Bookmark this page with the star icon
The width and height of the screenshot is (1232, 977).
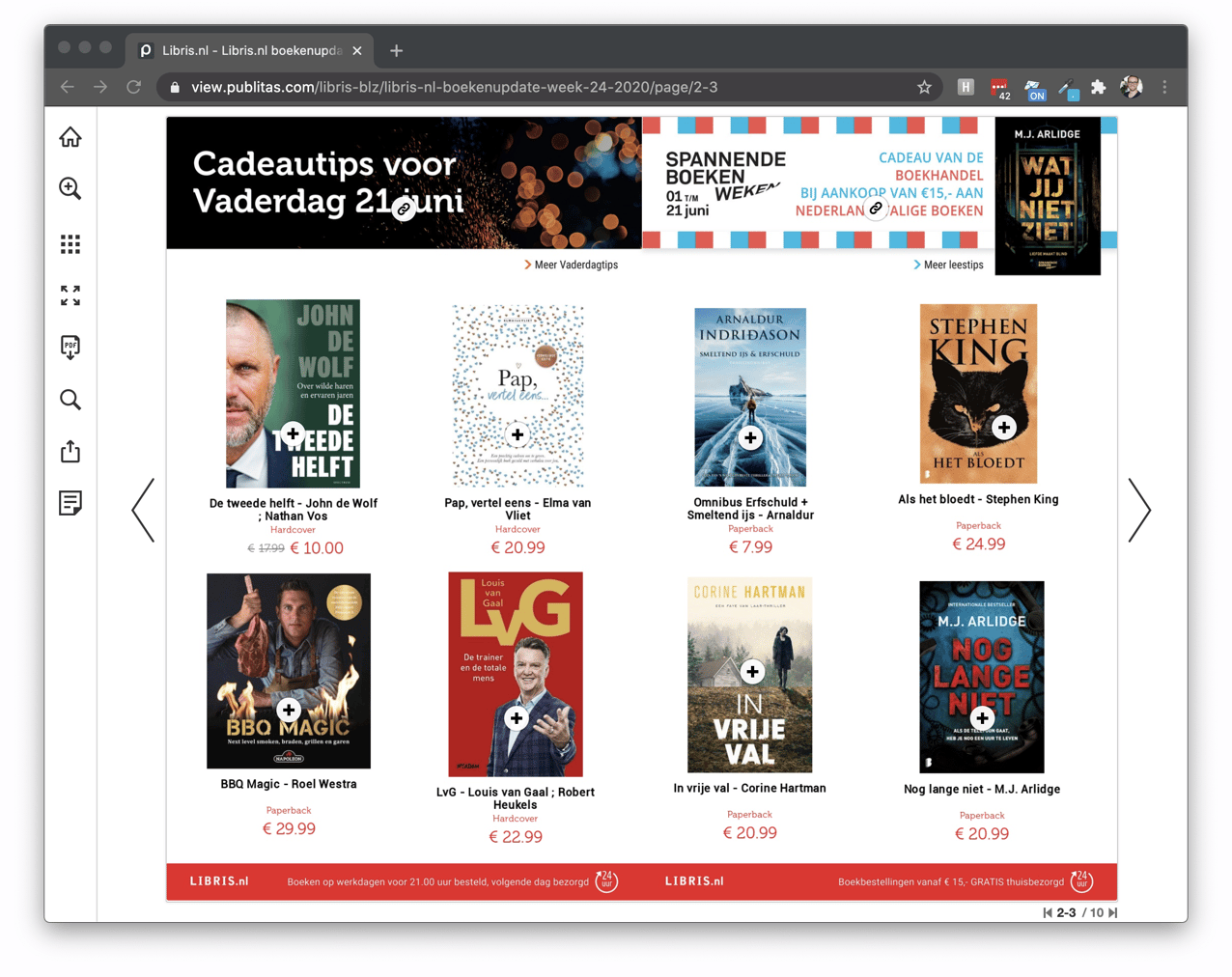click(x=924, y=87)
